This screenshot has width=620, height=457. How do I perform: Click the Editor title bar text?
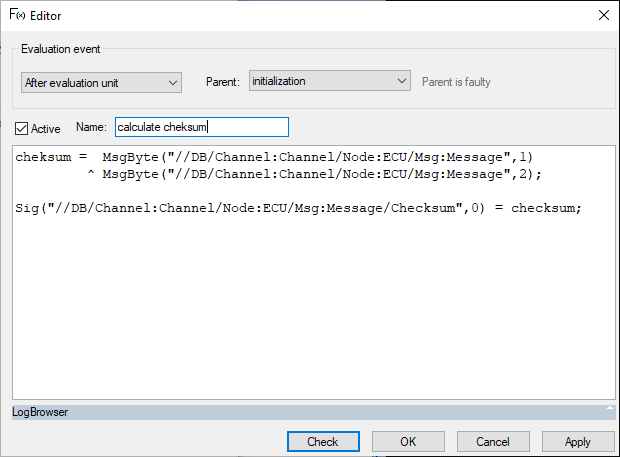coord(47,15)
